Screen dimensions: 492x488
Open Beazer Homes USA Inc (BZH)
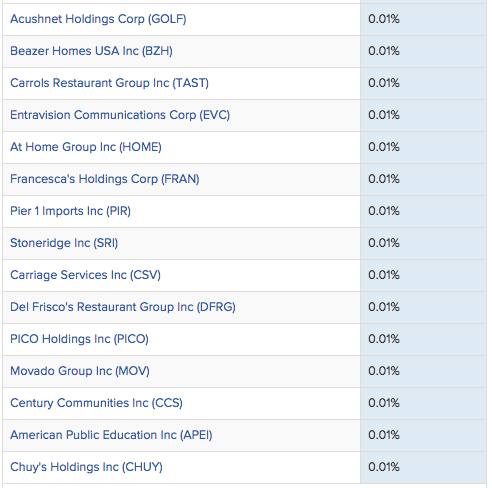click(x=91, y=51)
